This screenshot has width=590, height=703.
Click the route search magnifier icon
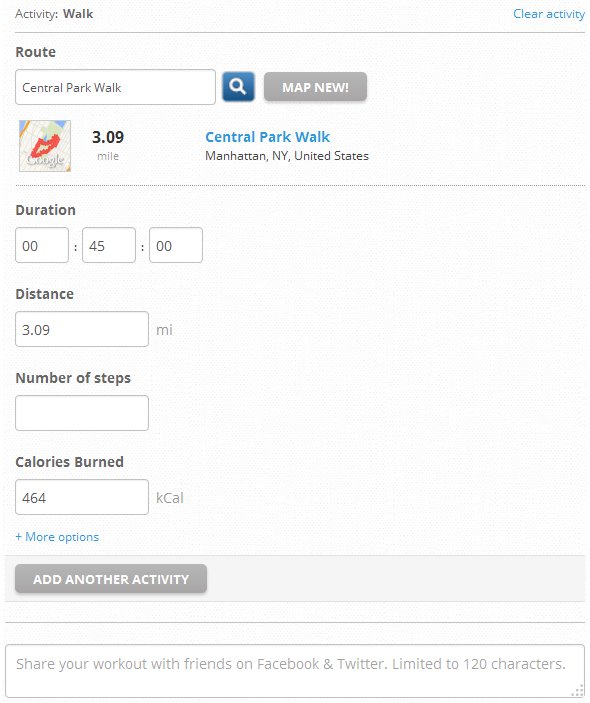[238, 87]
